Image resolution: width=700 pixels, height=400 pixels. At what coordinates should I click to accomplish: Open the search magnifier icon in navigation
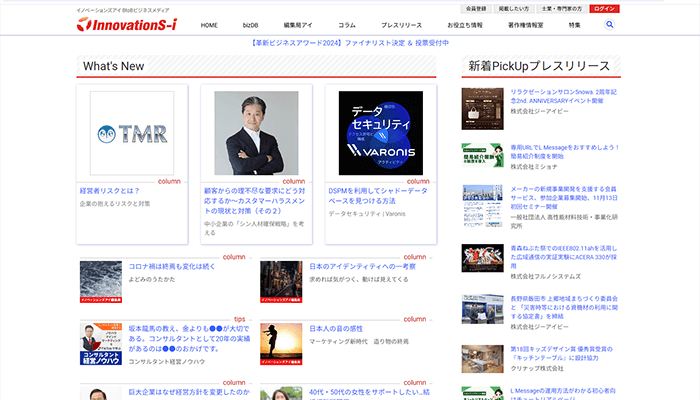pos(609,25)
